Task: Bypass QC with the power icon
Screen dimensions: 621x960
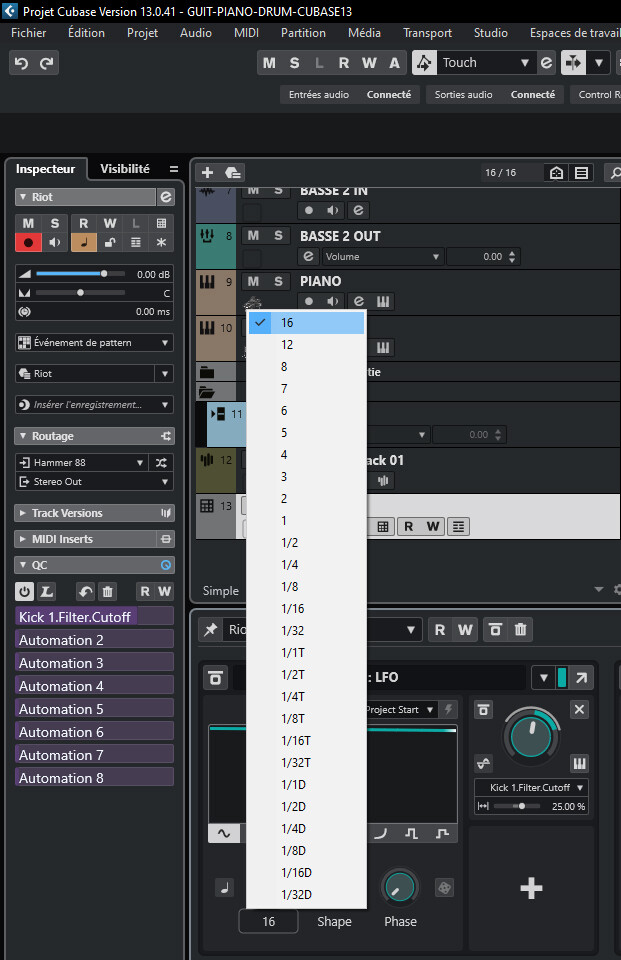Action: (24, 591)
